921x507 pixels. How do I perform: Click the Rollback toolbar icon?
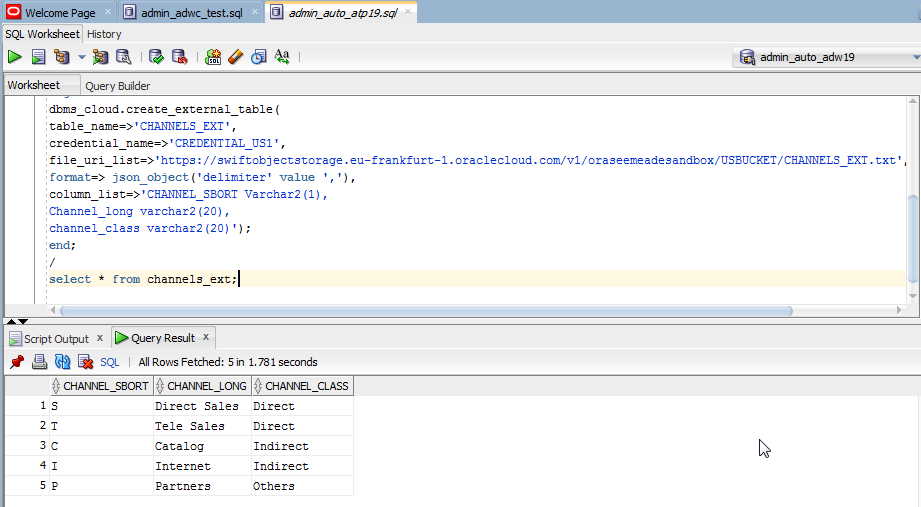pos(179,57)
